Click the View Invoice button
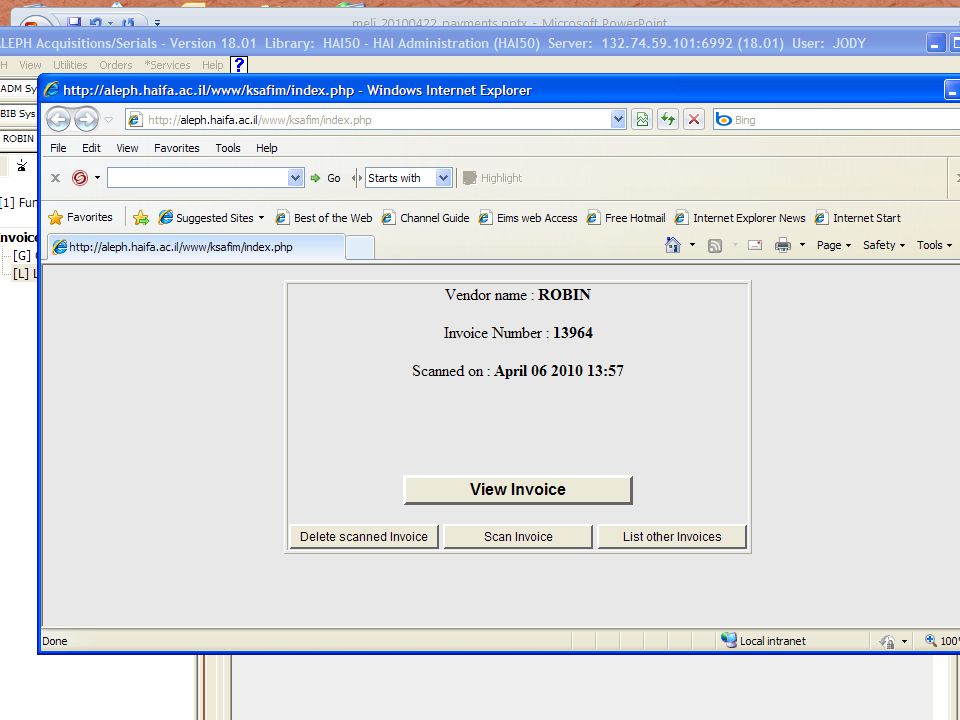Screen dimensions: 960x720 pyautogui.click(x=518, y=490)
